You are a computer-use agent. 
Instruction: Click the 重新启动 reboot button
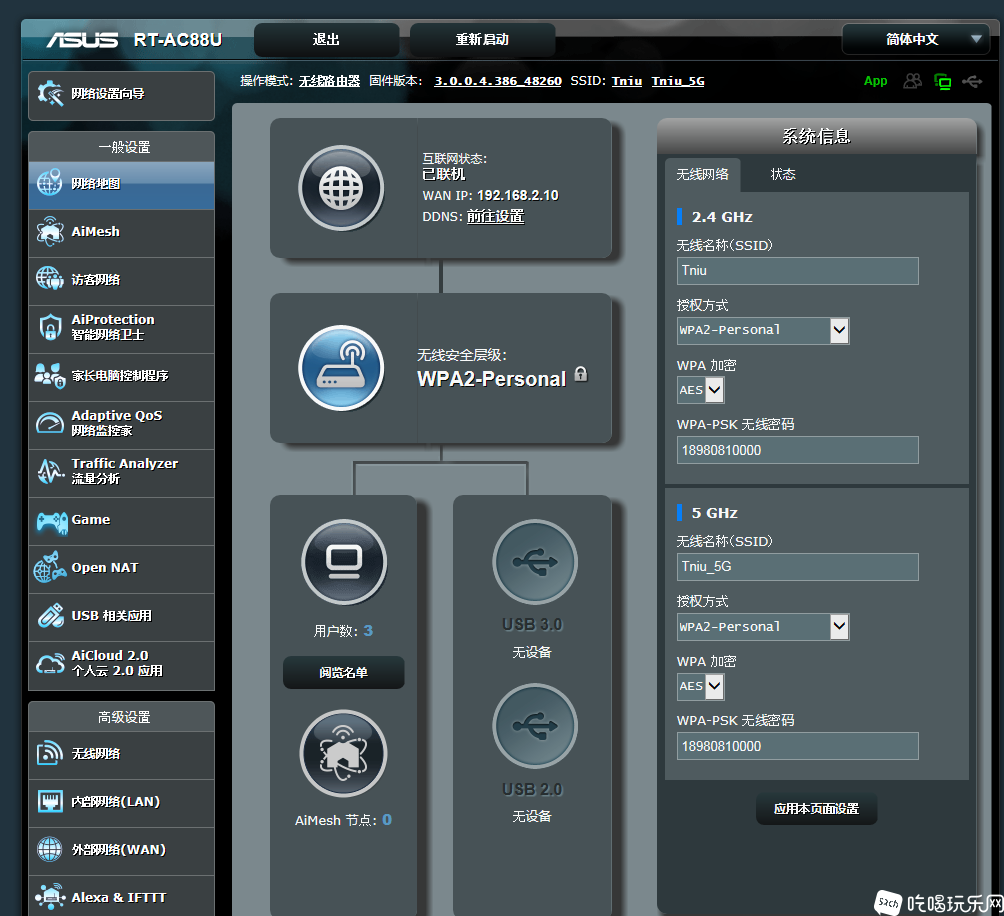(x=482, y=40)
